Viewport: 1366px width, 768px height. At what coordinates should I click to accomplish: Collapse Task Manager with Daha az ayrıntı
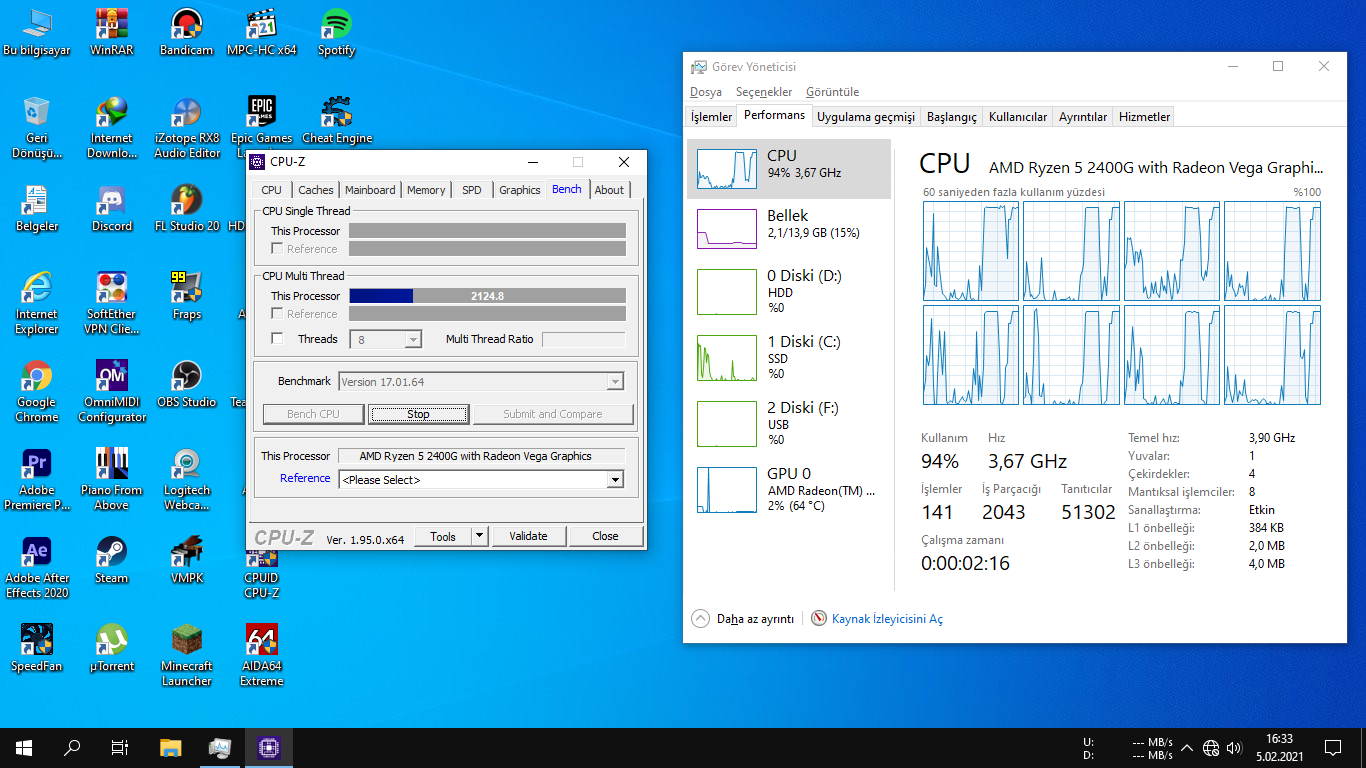coord(743,619)
